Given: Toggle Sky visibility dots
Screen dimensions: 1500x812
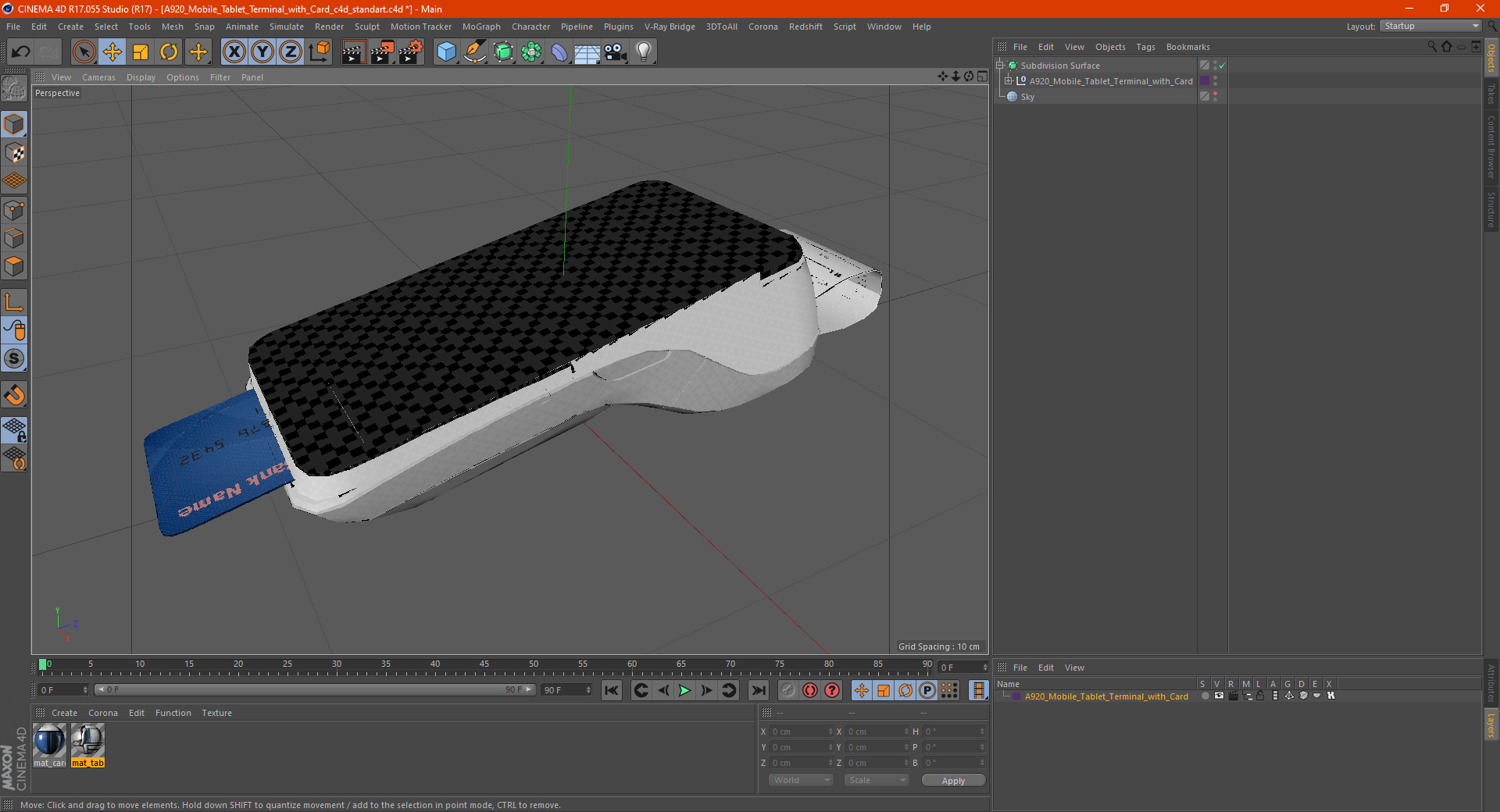Looking at the screenshot, I should (1215, 97).
